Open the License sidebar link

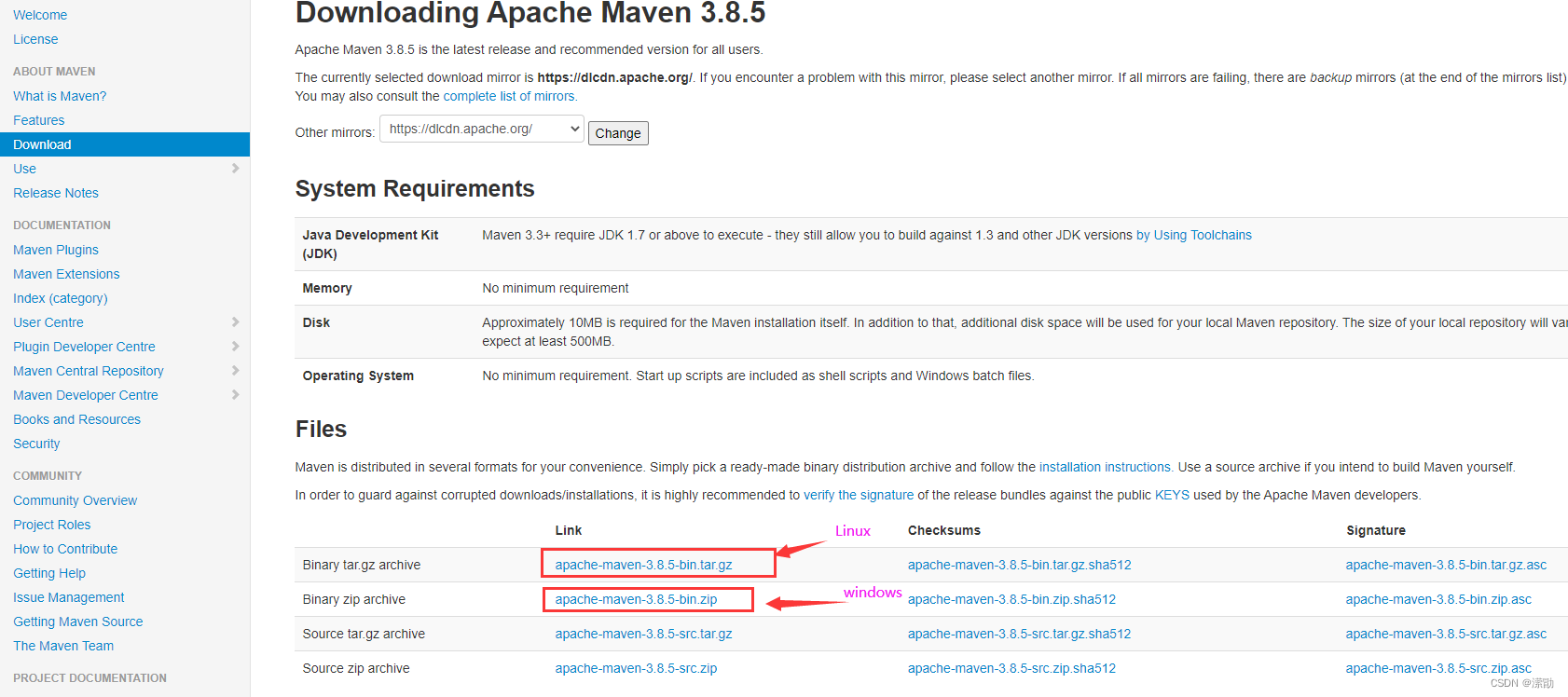(35, 39)
